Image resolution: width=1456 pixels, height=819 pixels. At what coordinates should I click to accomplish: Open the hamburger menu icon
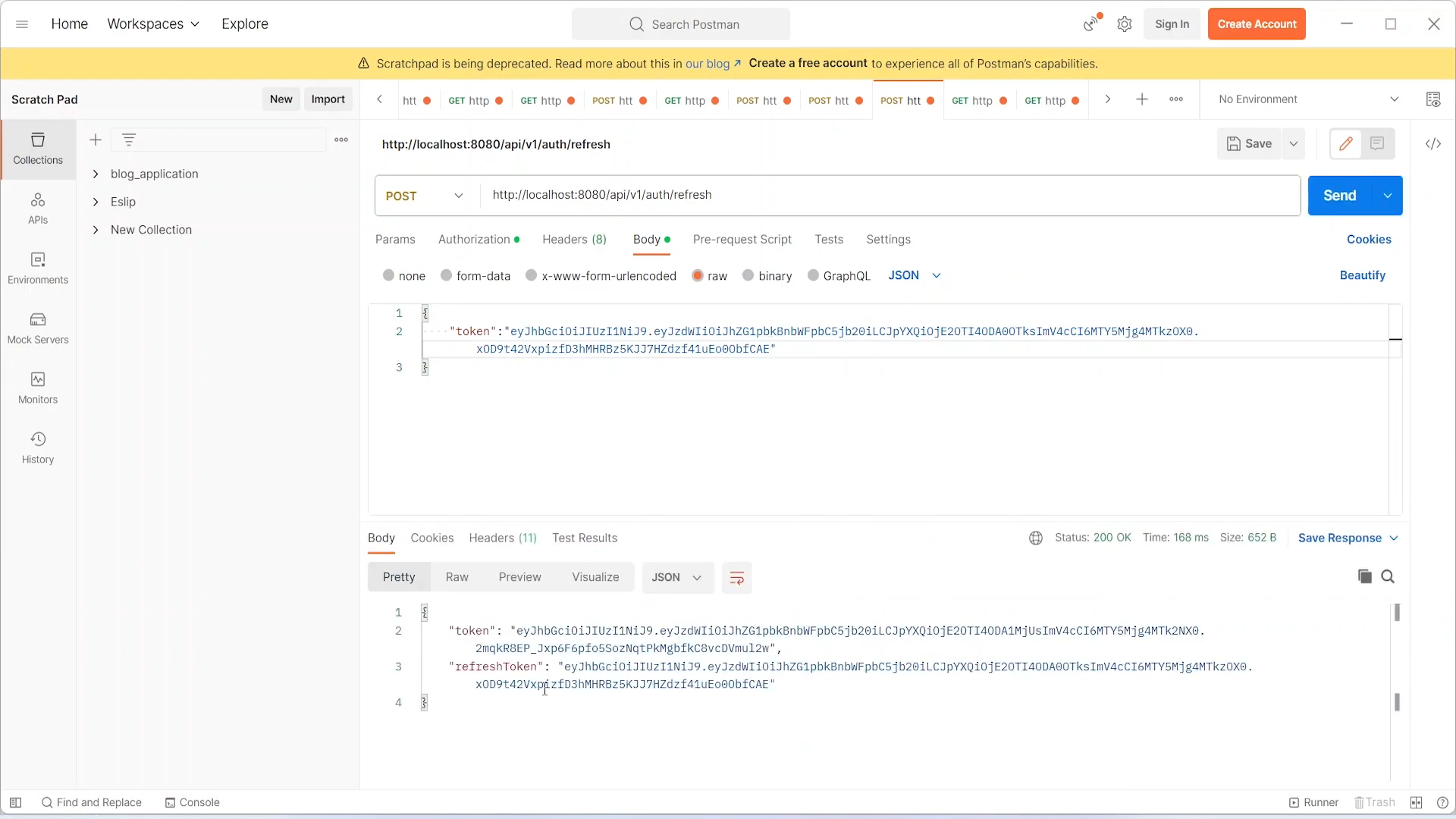pyautogui.click(x=22, y=24)
